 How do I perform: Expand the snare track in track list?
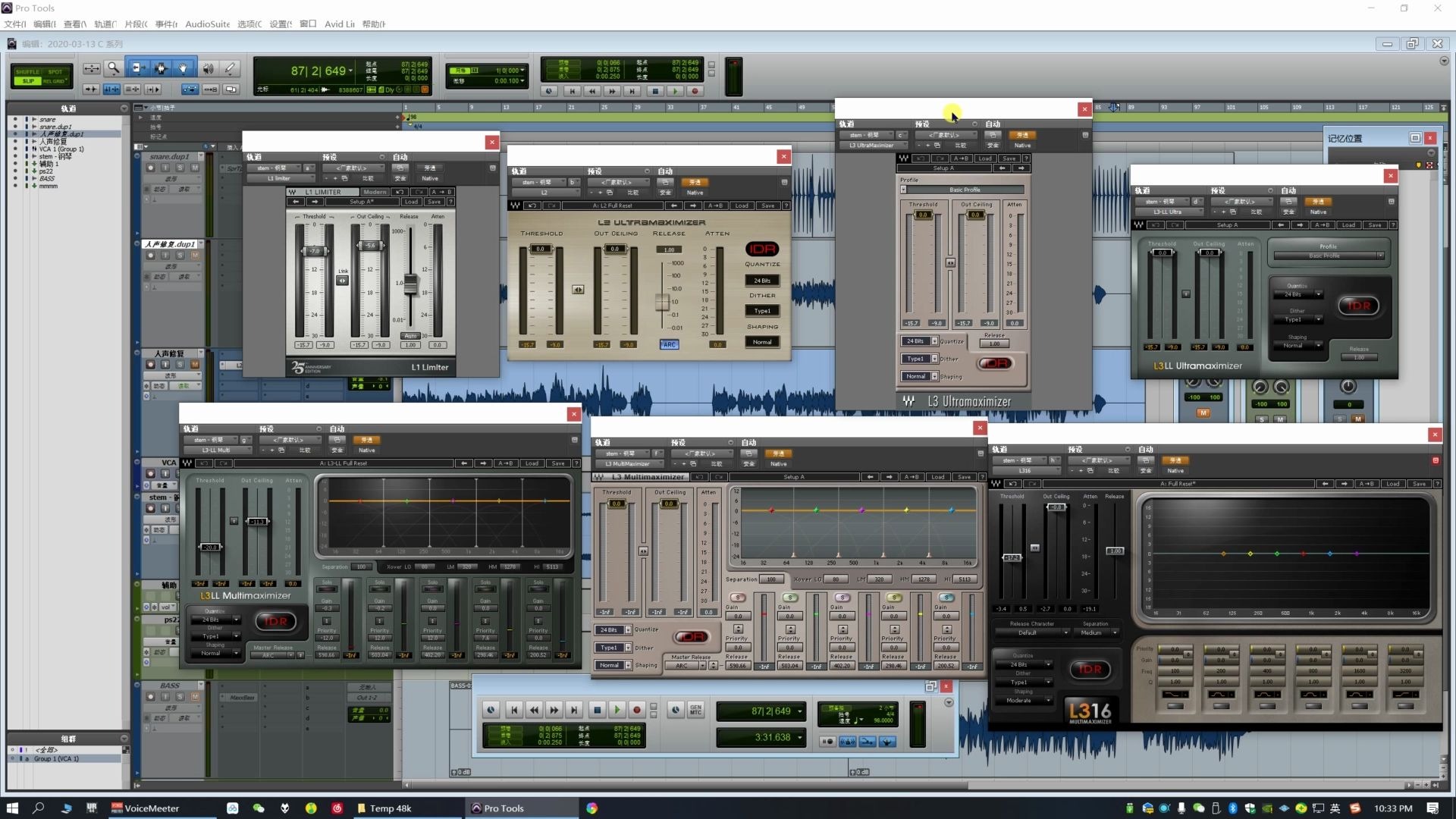34,119
